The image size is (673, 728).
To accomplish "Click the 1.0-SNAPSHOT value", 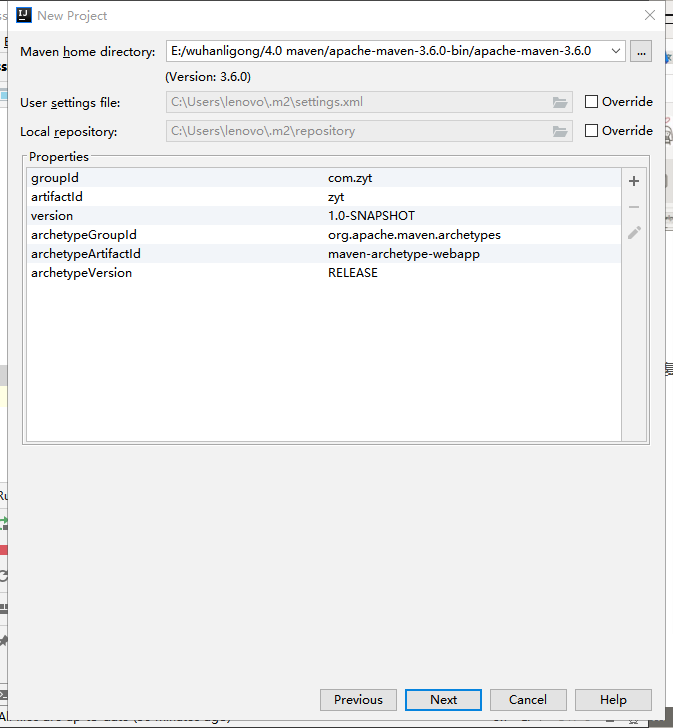I will [371, 216].
